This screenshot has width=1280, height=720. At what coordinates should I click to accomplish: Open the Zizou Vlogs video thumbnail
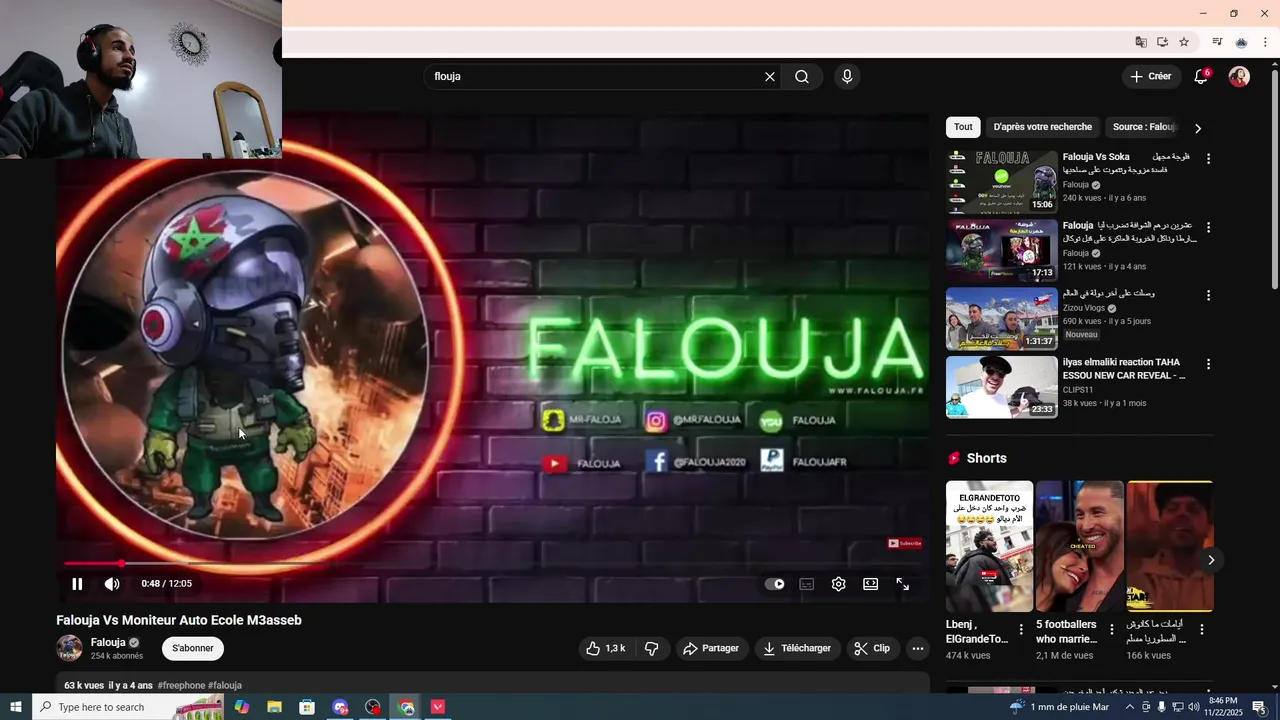click(x=1001, y=319)
